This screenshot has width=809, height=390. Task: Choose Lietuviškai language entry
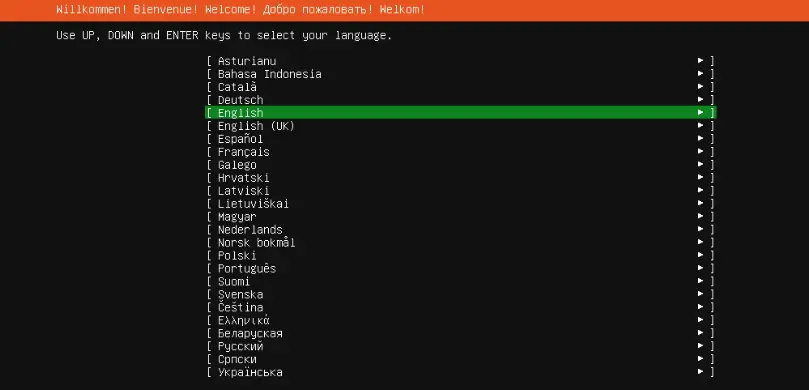(x=461, y=204)
